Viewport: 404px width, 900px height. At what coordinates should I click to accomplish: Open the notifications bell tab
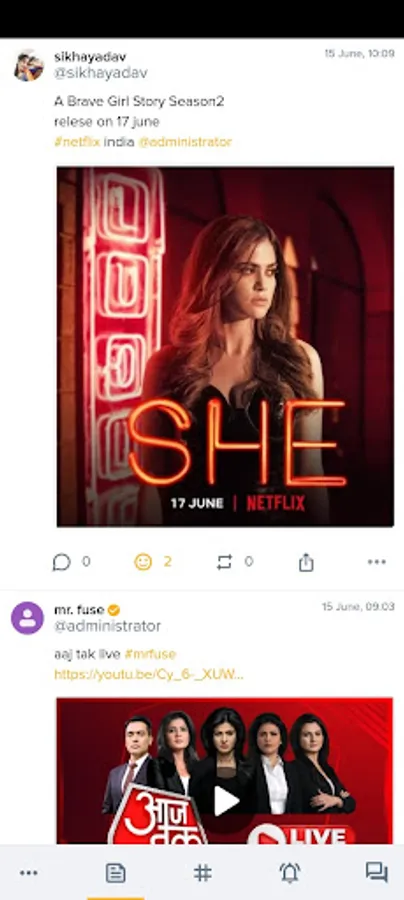click(x=290, y=873)
